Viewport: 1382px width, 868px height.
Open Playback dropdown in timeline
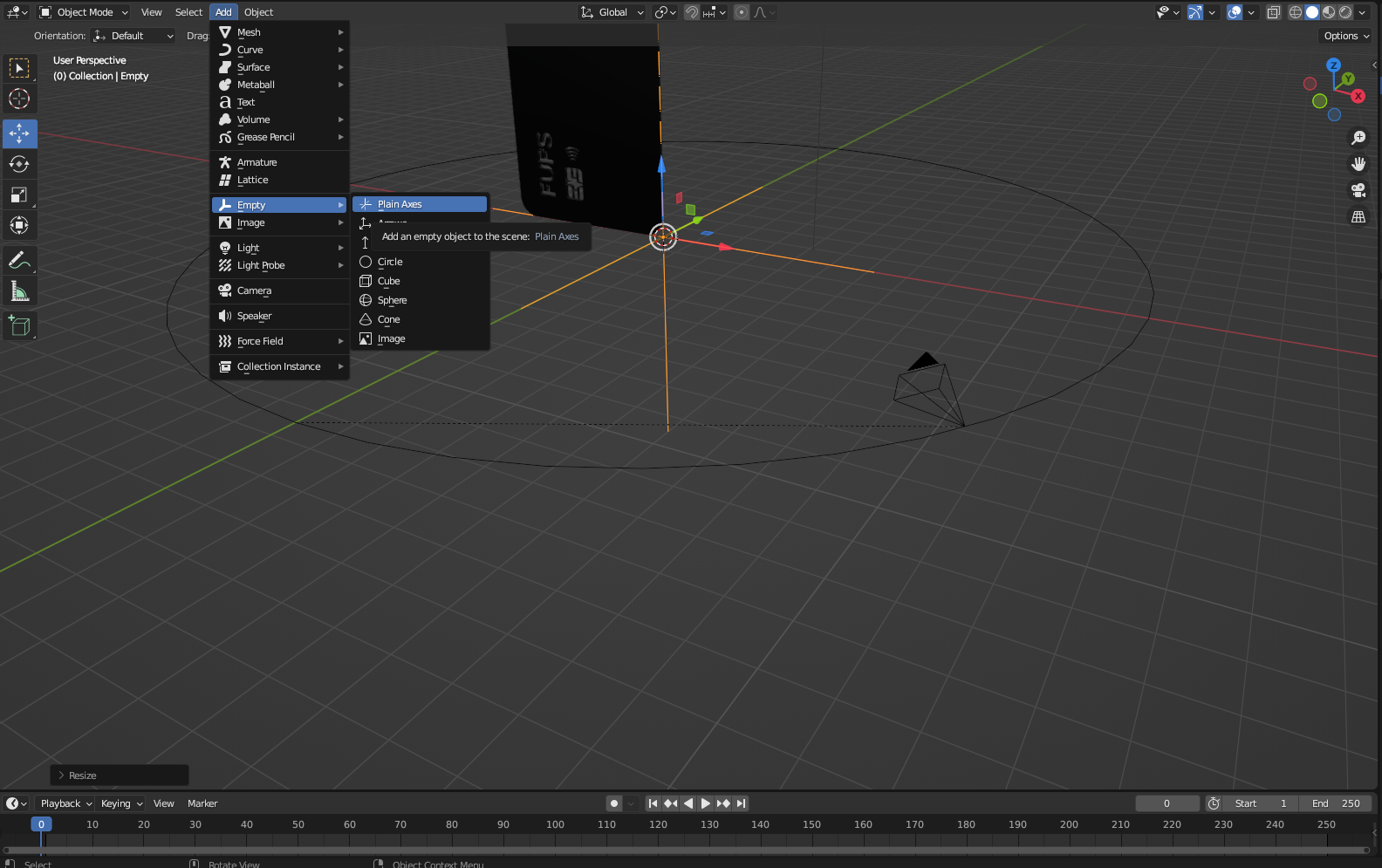pyautogui.click(x=66, y=803)
